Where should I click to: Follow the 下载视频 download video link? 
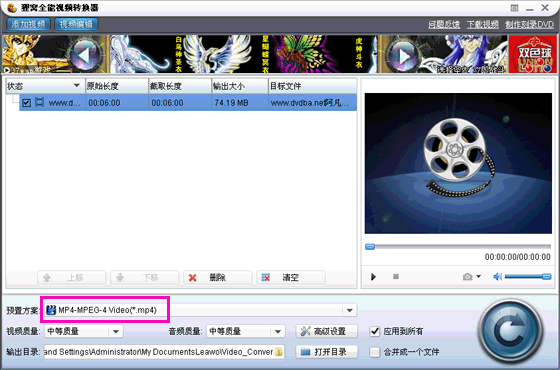coord(482,24)
